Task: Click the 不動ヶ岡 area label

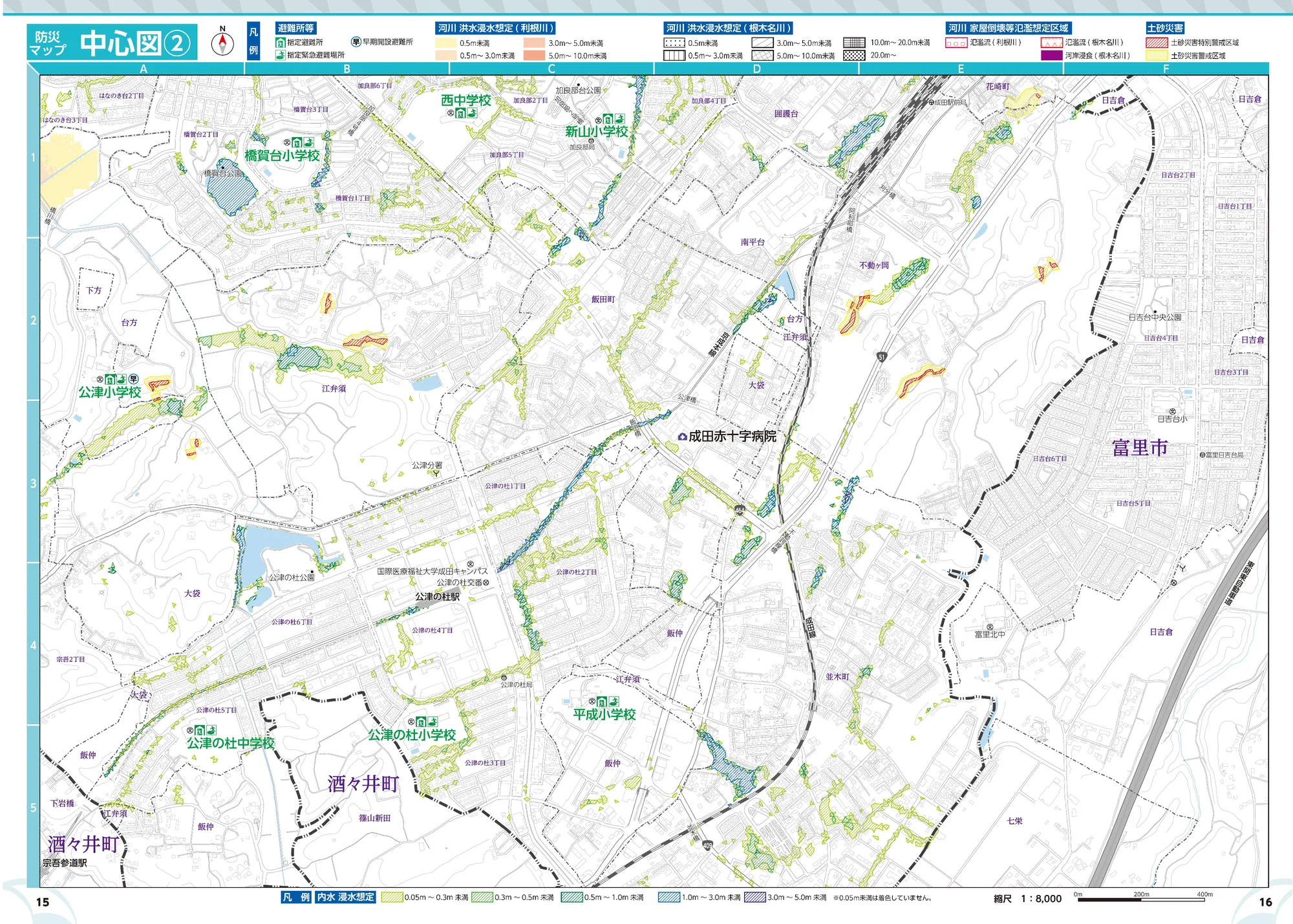Action: 874,265
